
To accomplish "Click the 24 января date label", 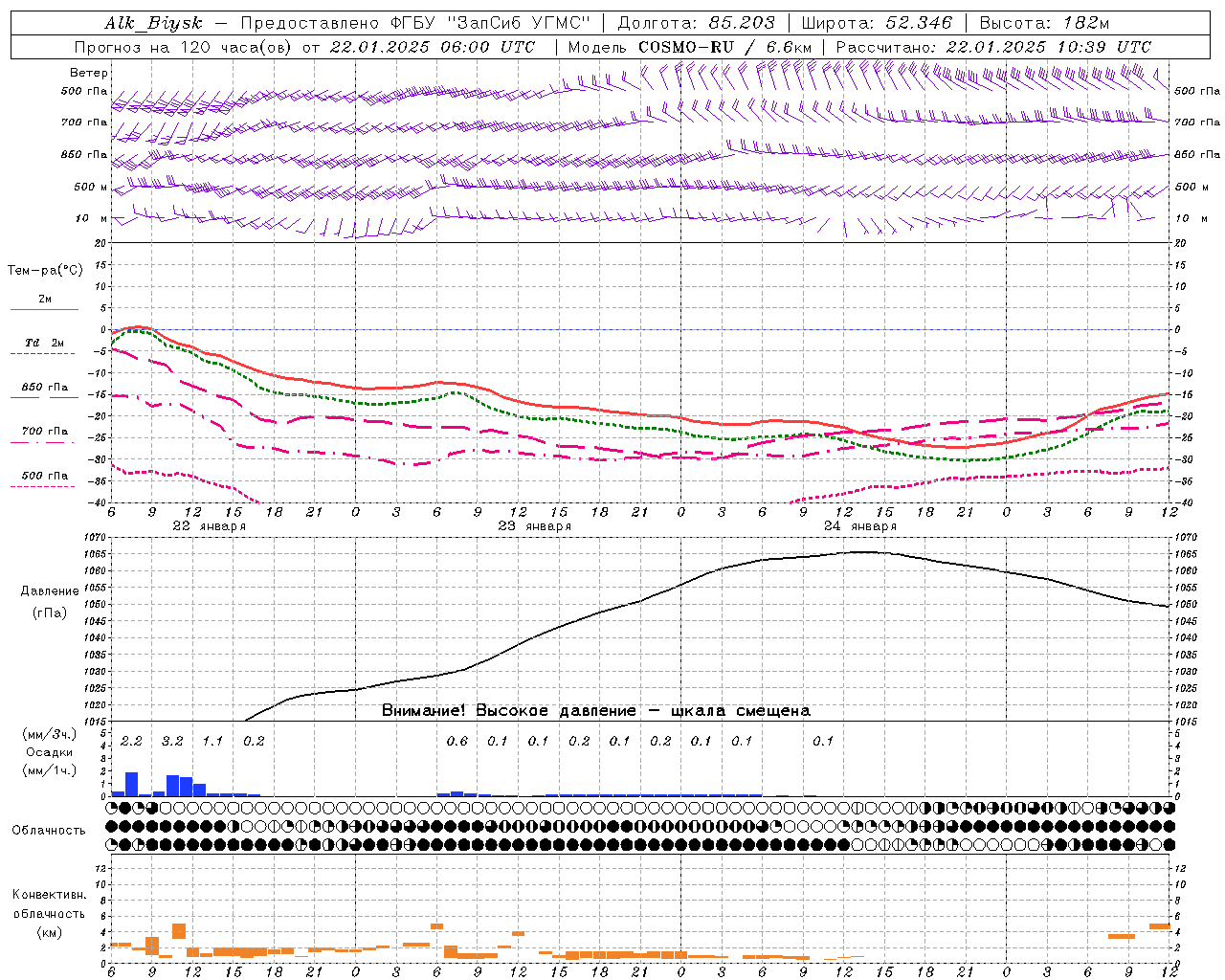I will 860,526.
